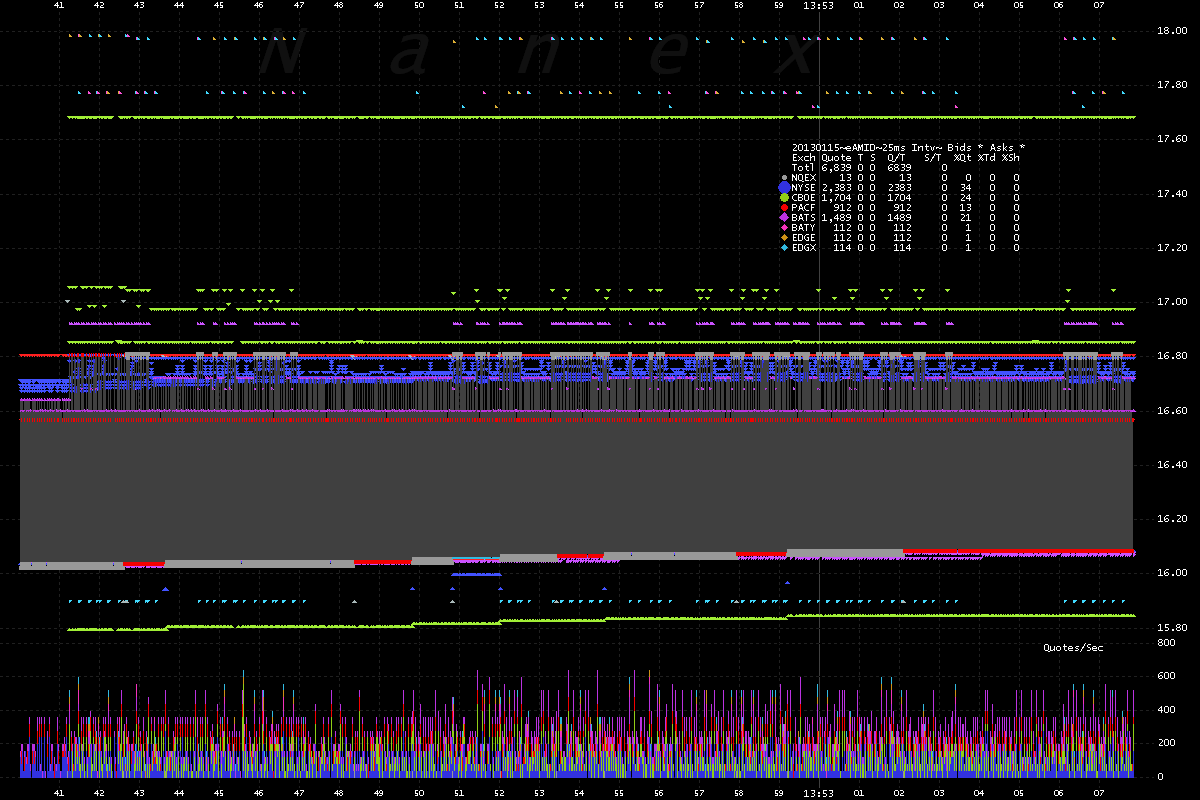1200x800 pixels.
Task: Select the purple BATS legend diamond
Action: tap(784, 217)
